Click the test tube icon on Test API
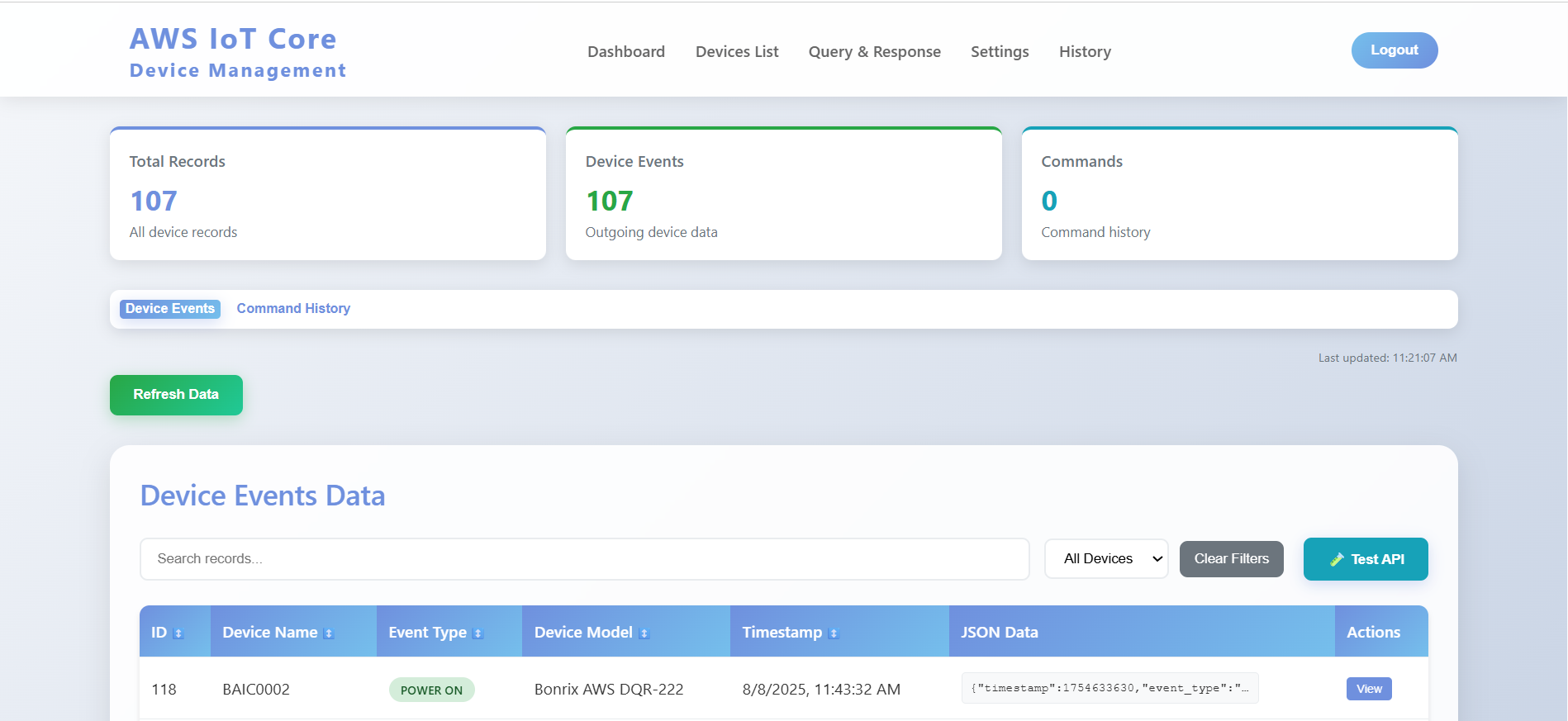 [x=1337, y=560]
